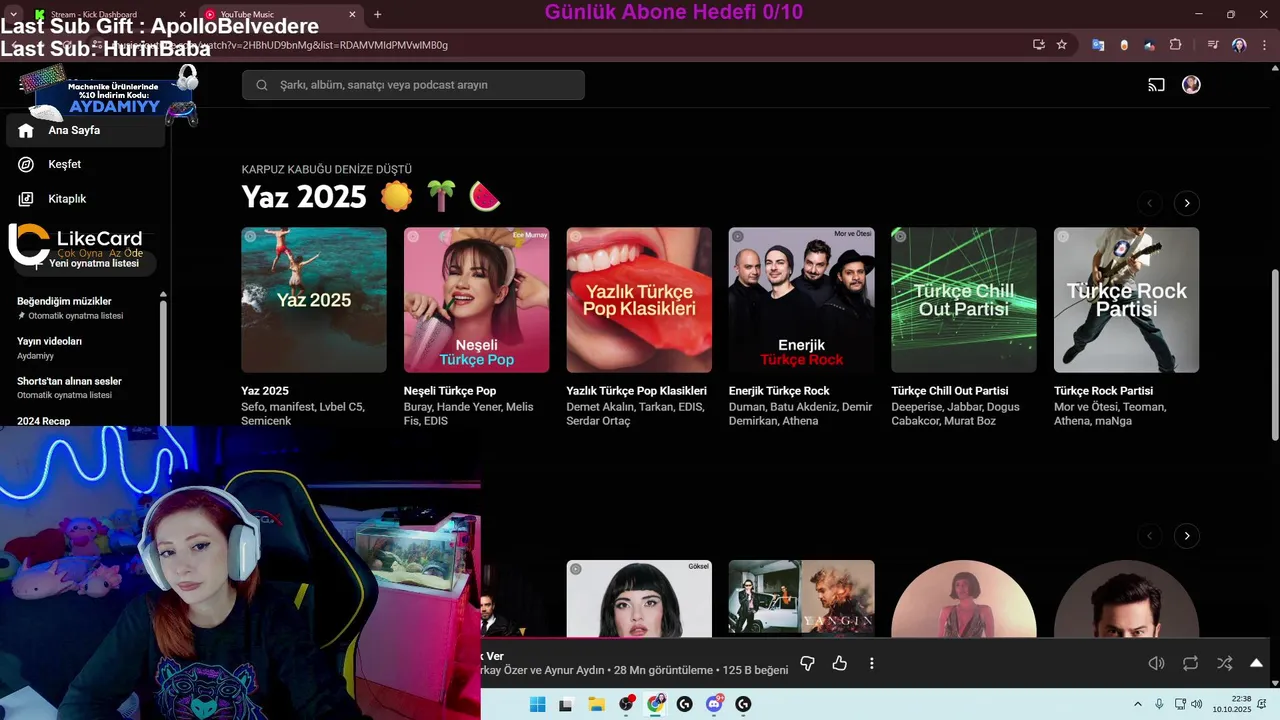Open Discord from the taskbar
This screenshot has height=720, width=1280.
point(714,704)
